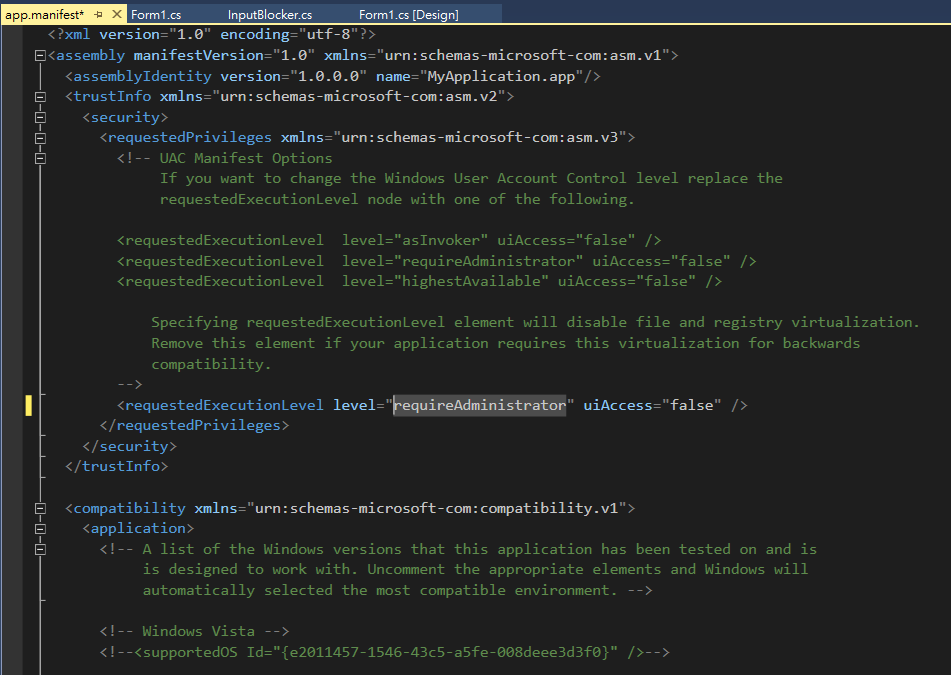This screenshot has height=675, width=951.
Task: Collapse the requestedPrivileges opening node
Action: click(x=40, y=138)
